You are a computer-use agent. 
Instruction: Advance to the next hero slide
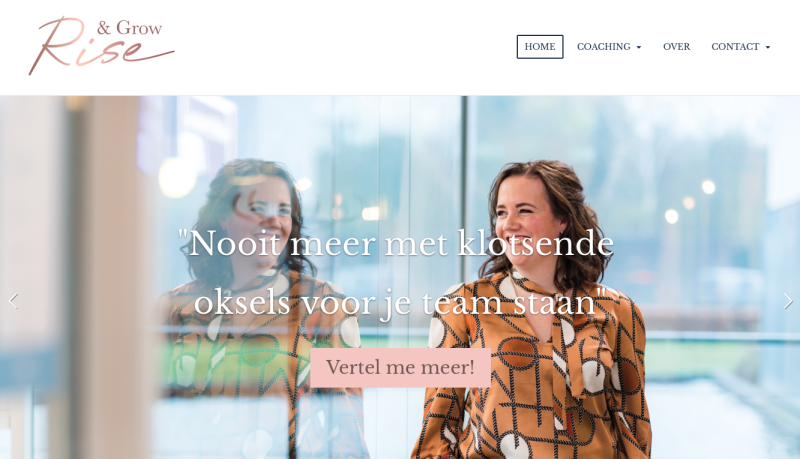[788, 301]
